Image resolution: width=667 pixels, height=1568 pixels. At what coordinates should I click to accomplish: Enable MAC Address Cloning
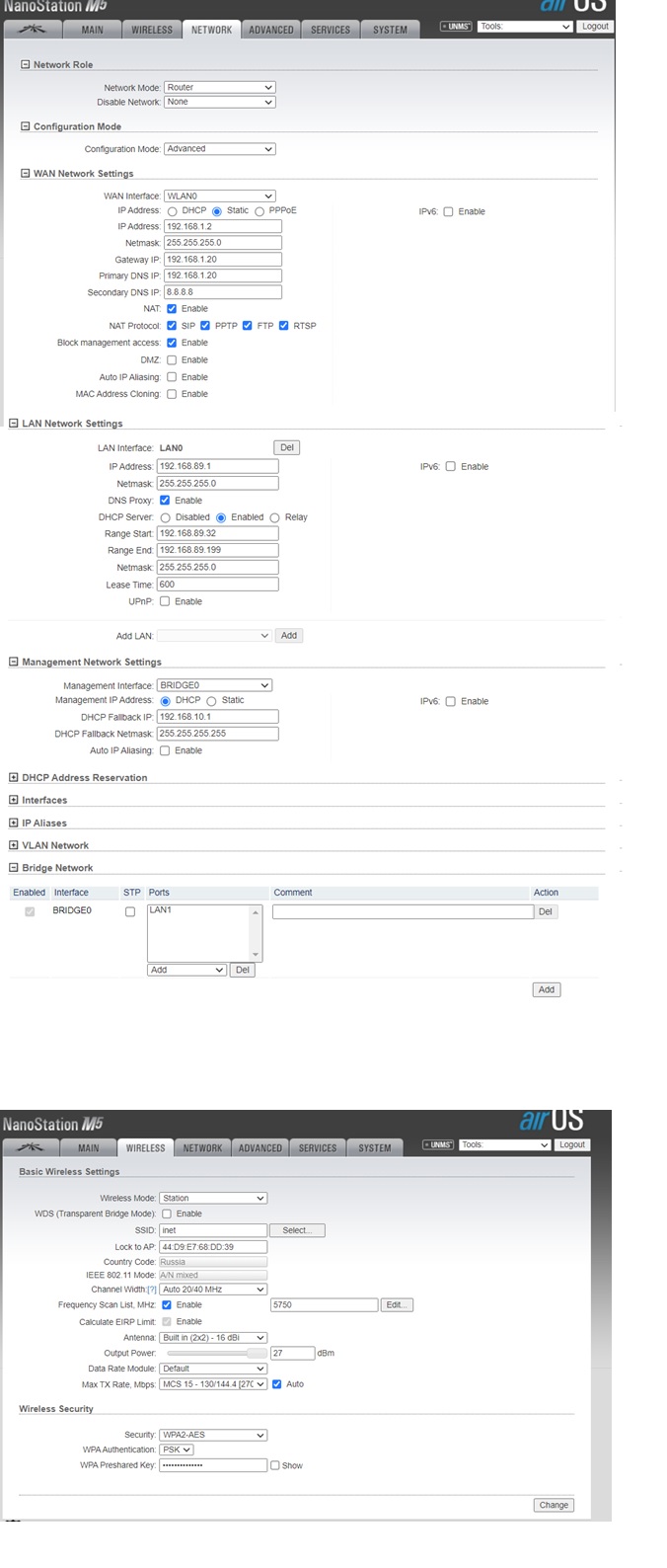tap(172, 394)
